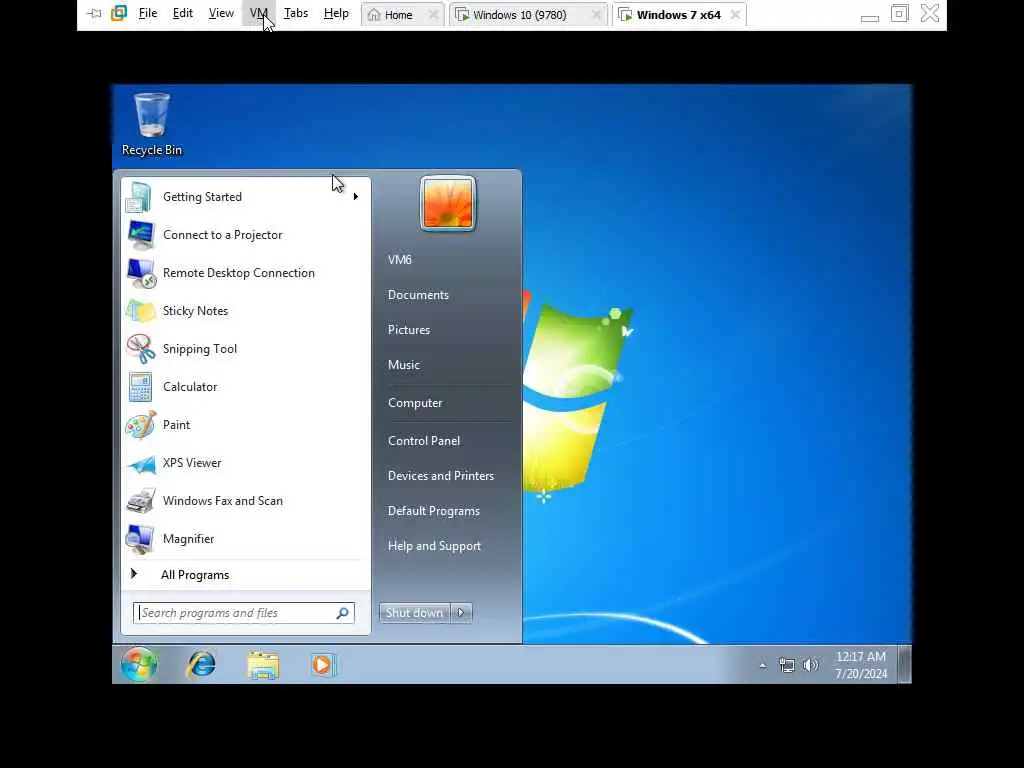Image resolution: width=1024 pixels, height=768 pixels.
Task: Open Pictures from the Start menu
Action: point(409,330)
